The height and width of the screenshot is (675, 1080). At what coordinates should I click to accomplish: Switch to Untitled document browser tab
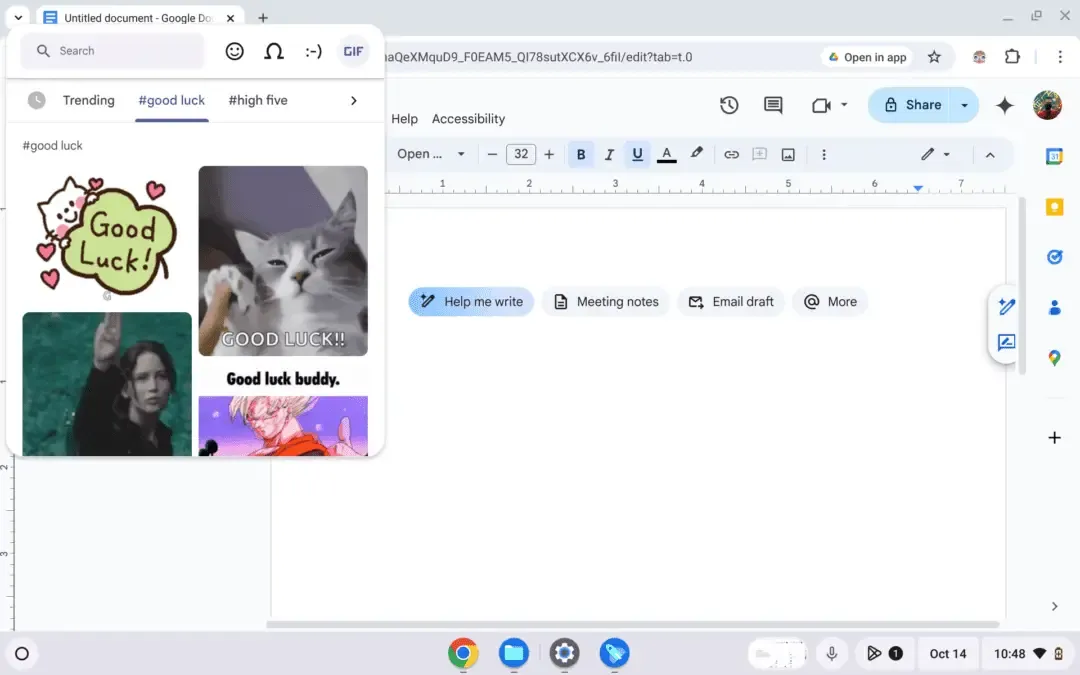coord(138,18)
